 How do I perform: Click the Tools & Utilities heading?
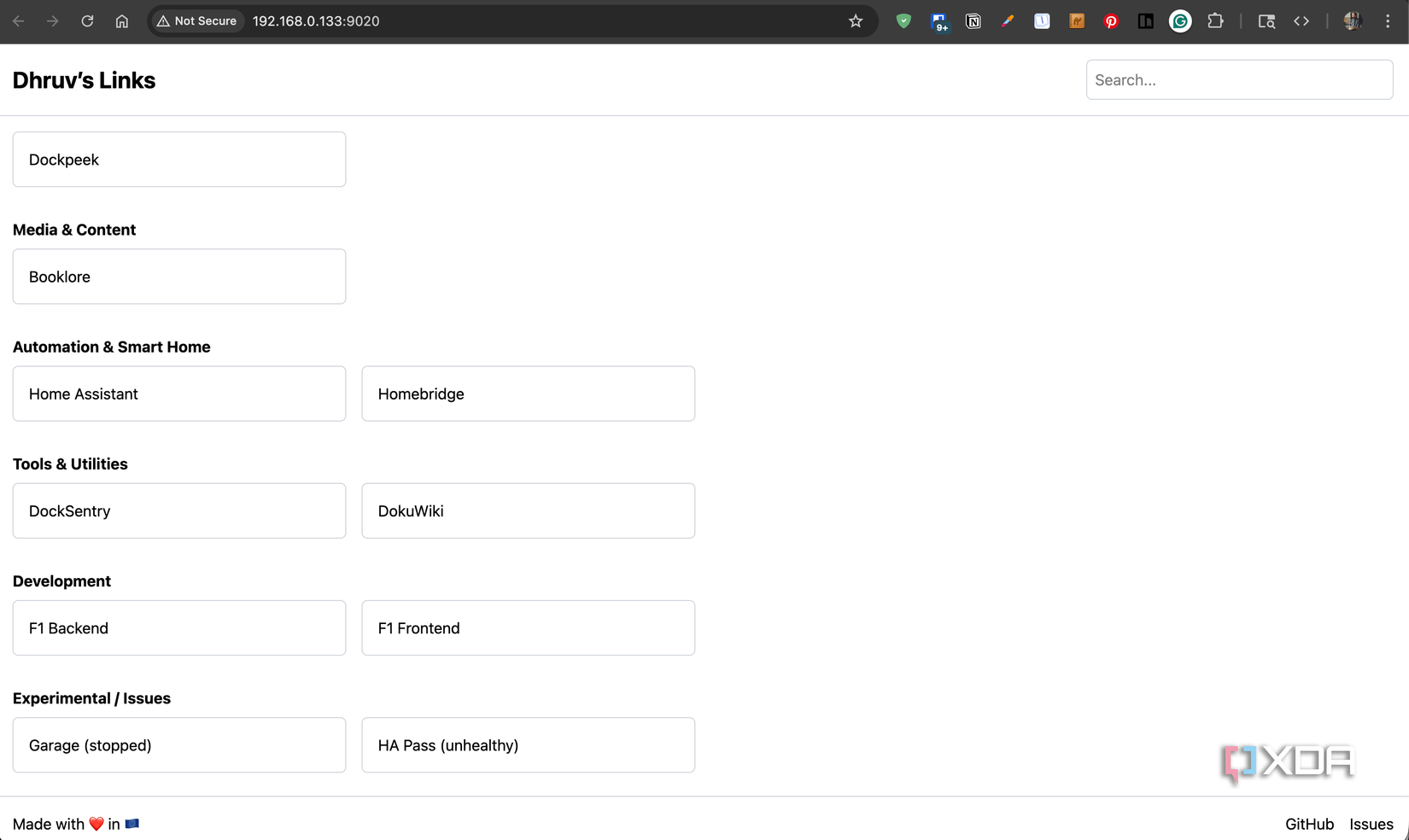coord(70,464)
